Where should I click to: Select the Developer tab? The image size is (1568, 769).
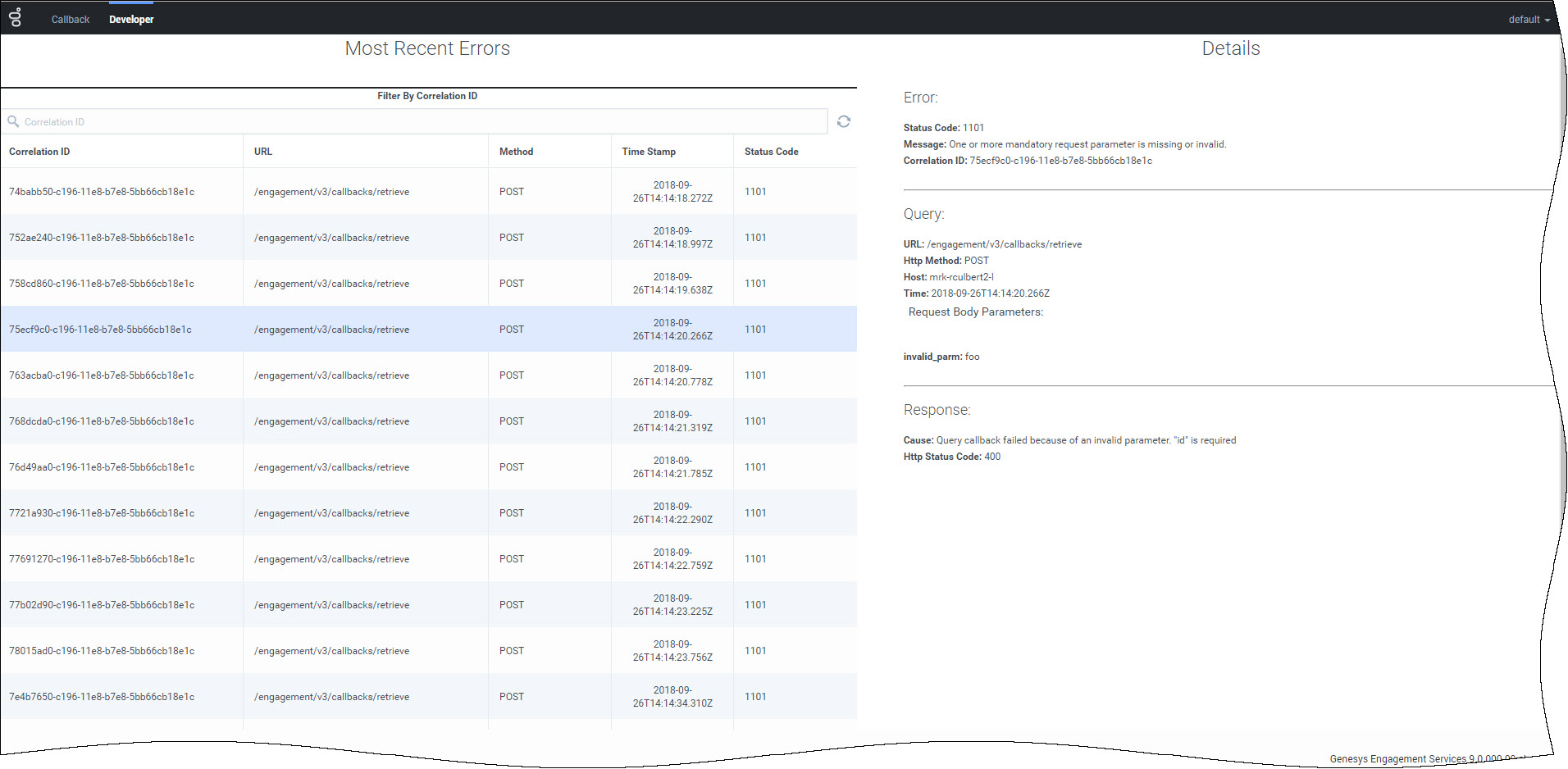[131, 20]
